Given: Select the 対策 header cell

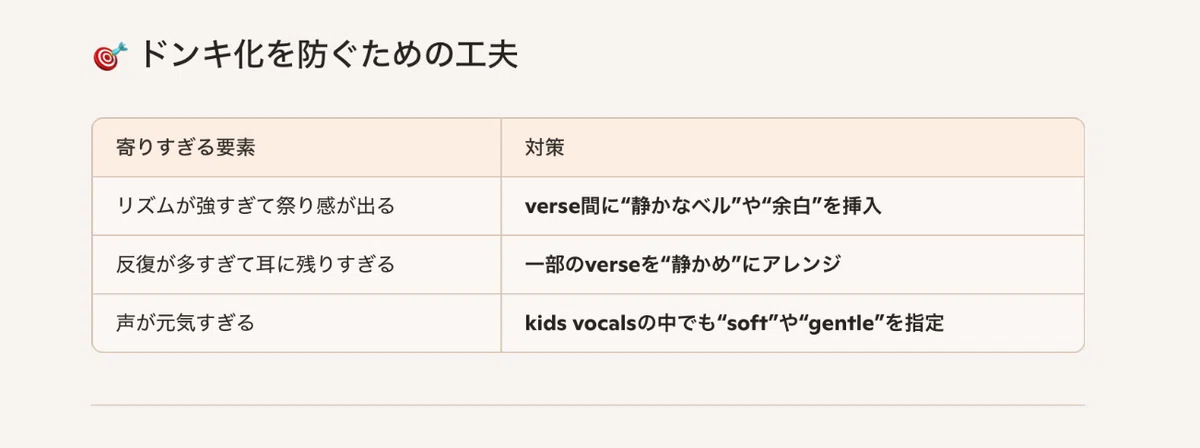Looking at the screenshot, I should click(x=792, y=147).
